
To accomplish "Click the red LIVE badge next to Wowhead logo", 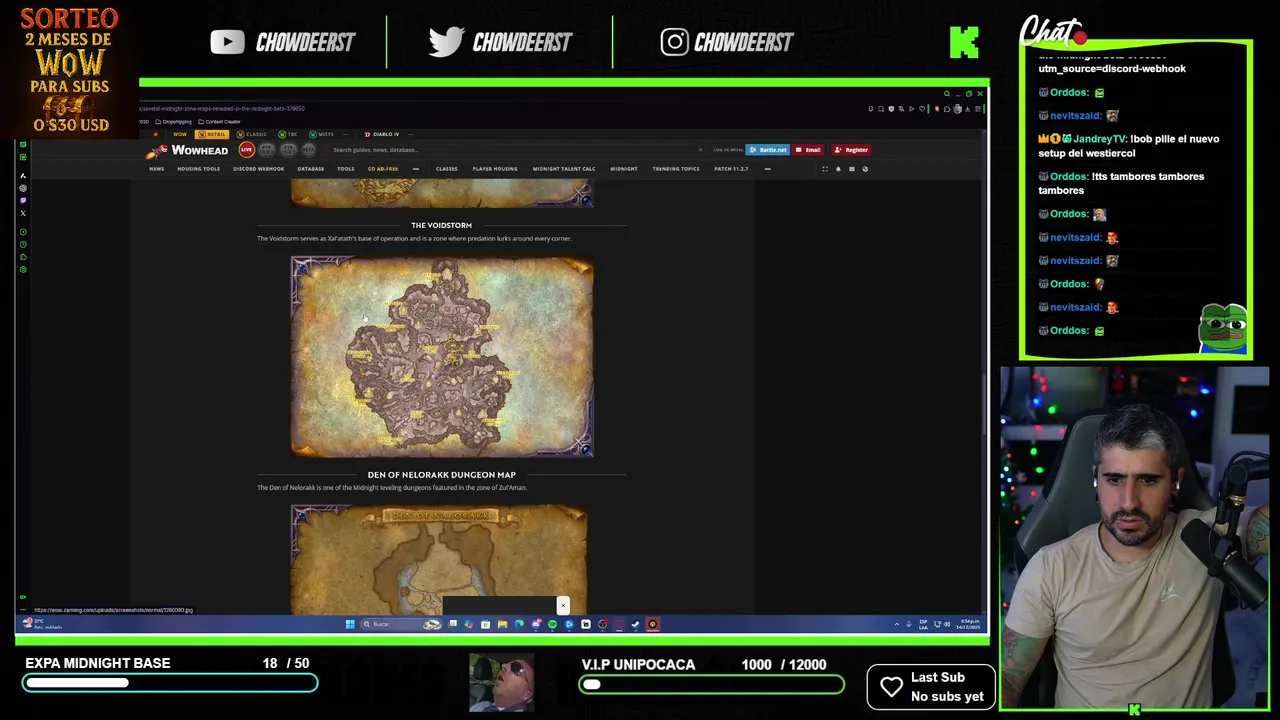I will (246, 150).
